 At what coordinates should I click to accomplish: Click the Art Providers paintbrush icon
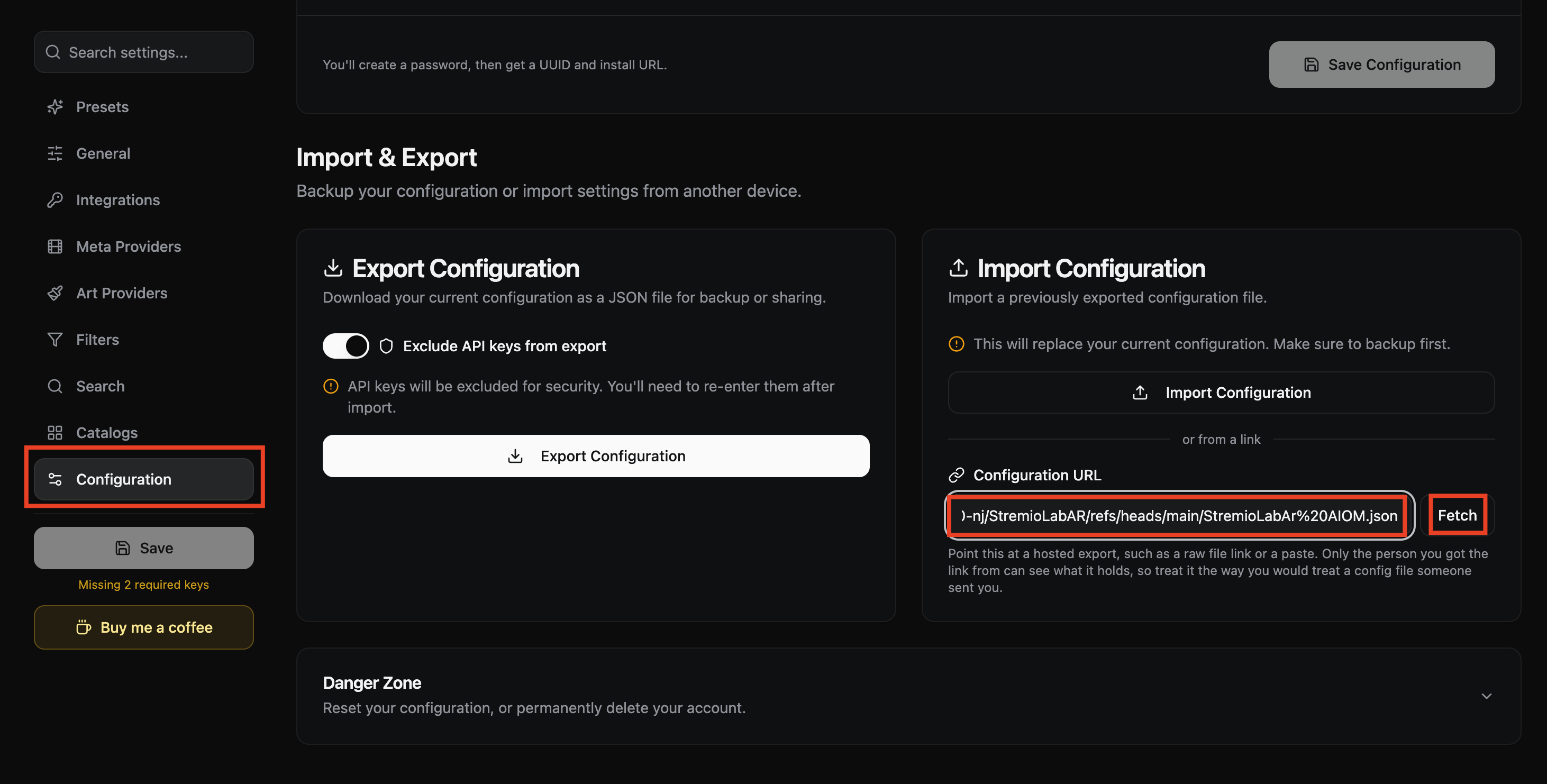54,293
